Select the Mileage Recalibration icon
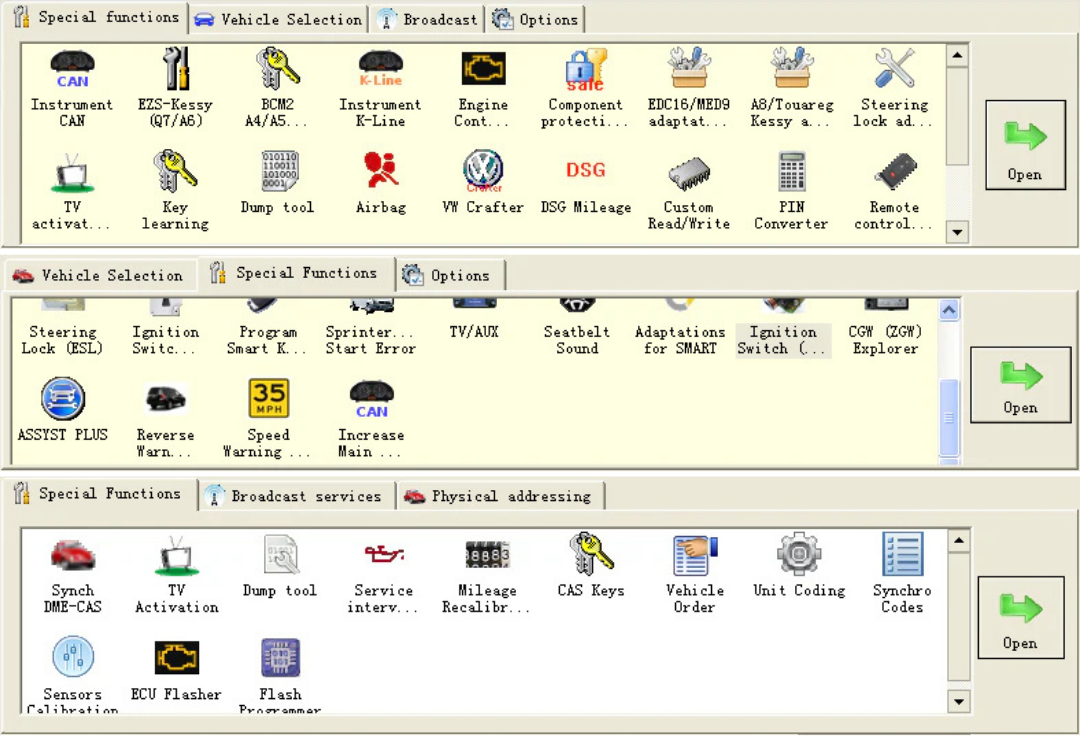Screen dimensions: 1080x736 point(487,555)
